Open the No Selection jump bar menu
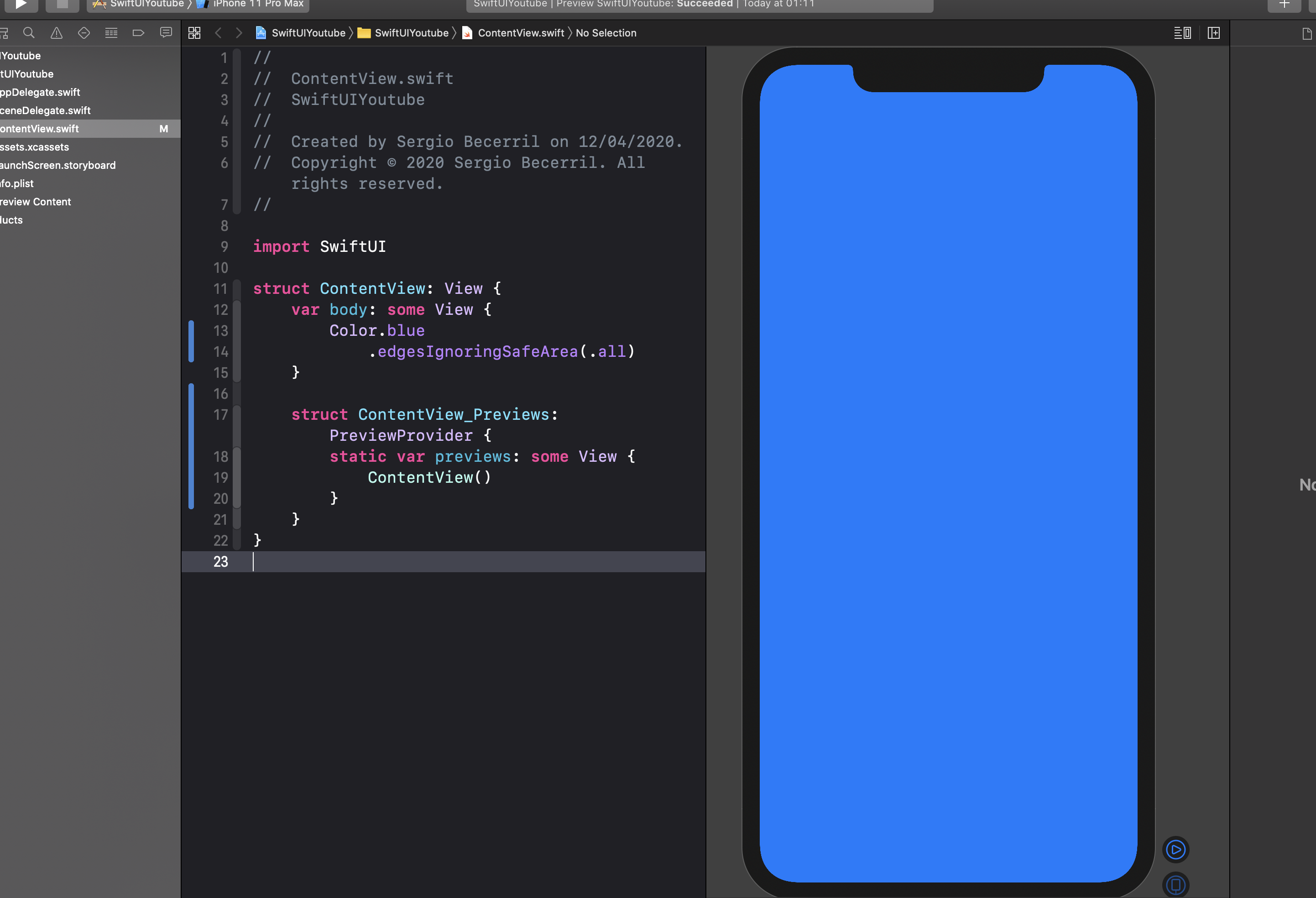This screenshot has width=1316, height=898. (606, 33)
